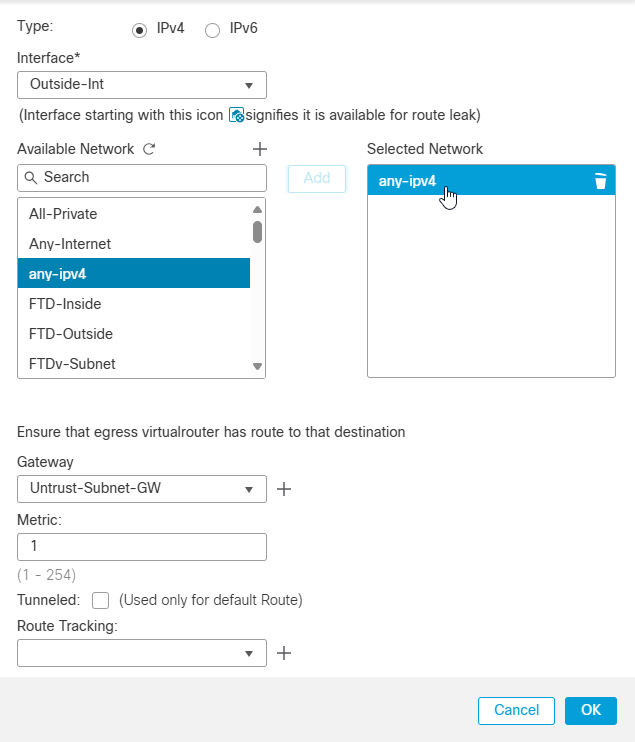Select the IPv4 radio button
This screenshot has width=635, height=742.
(139, 30)
